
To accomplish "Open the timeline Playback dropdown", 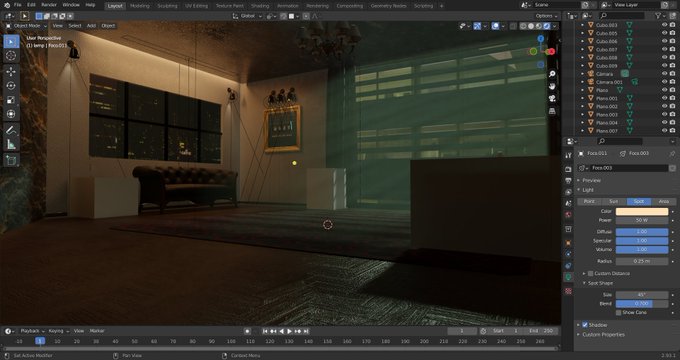I will point(32,331).
